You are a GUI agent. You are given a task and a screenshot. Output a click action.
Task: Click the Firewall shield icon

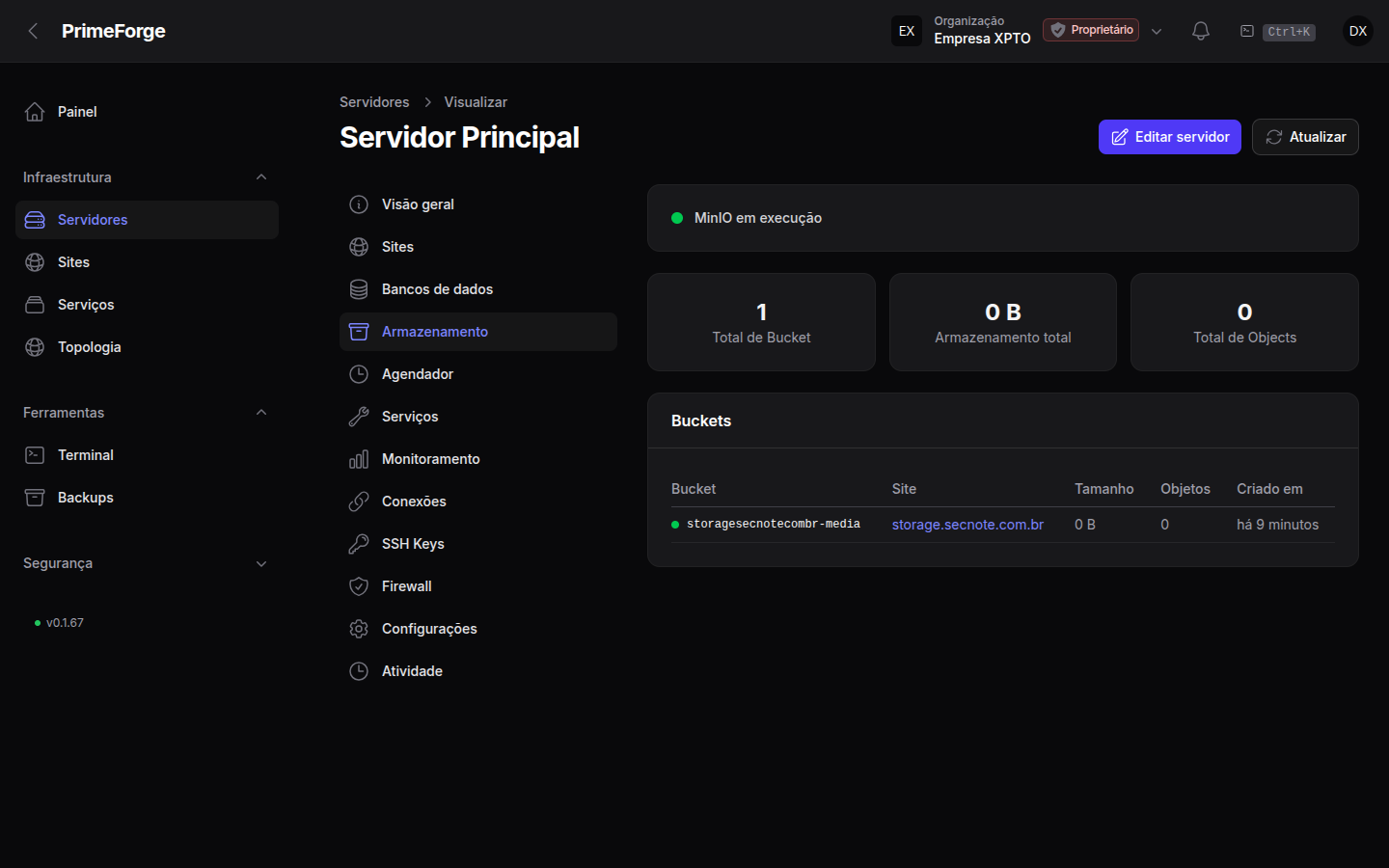click(x=359, y=586)
